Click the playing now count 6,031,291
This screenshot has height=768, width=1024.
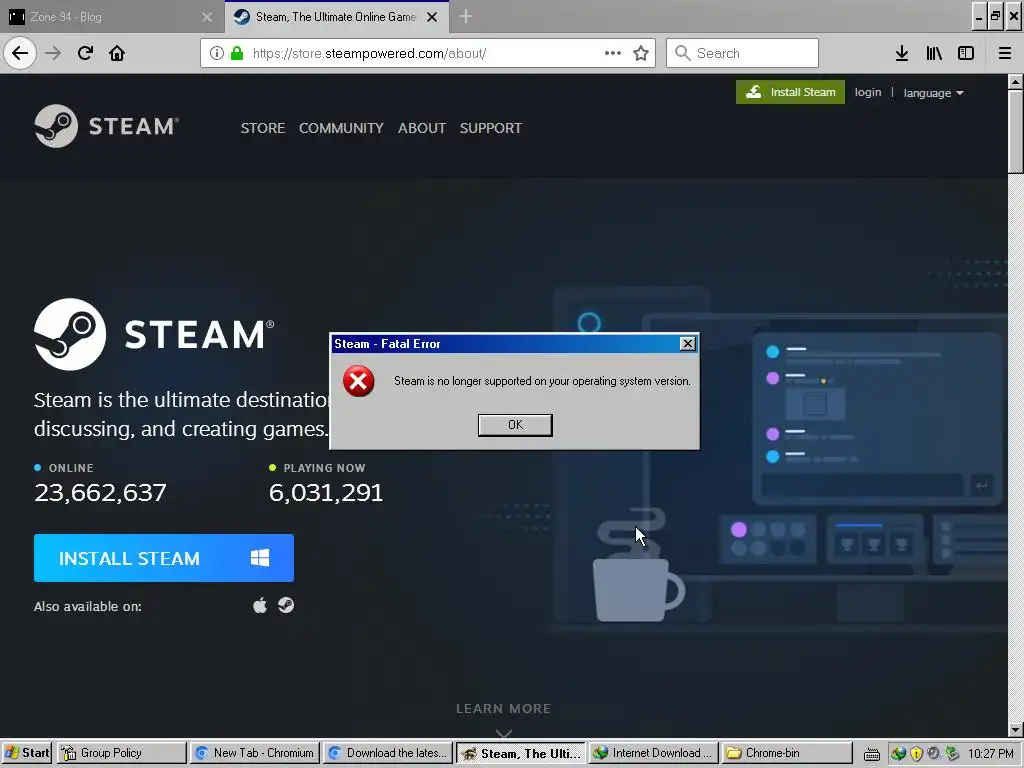pos(326,492)
